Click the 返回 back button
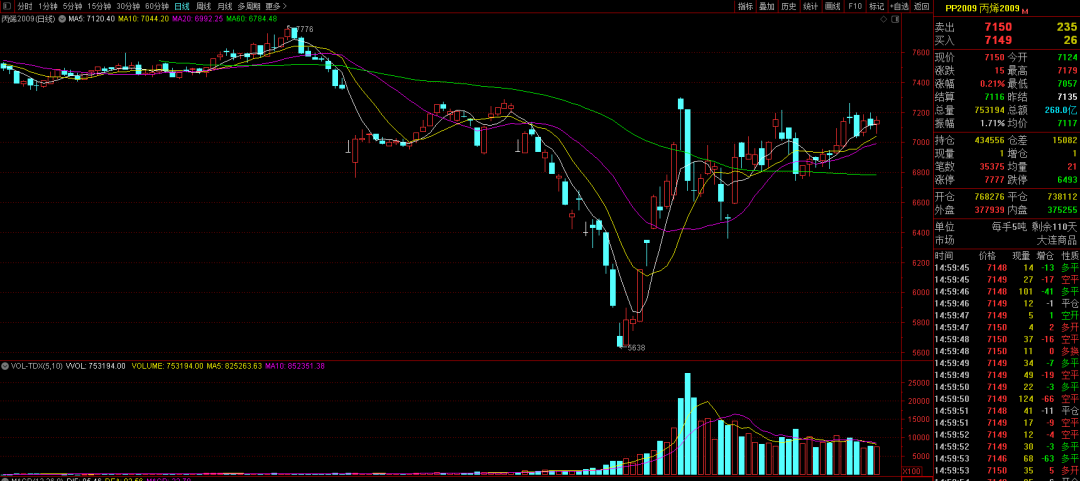The image size is (1080, 481). click(922, 6)
